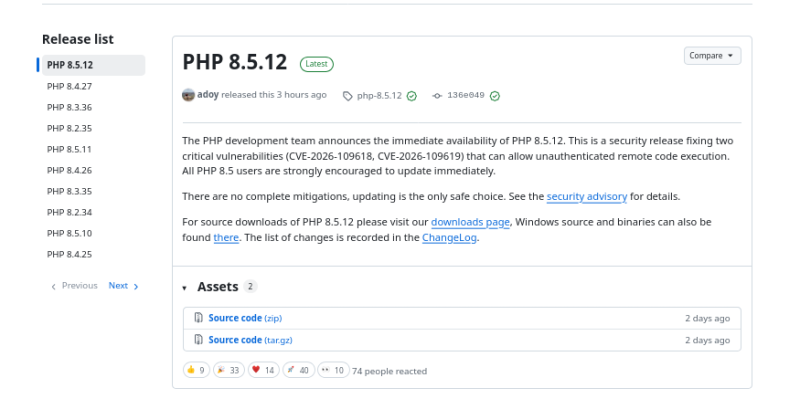Click '74 people reacted' text

click(x=389, y=371)
